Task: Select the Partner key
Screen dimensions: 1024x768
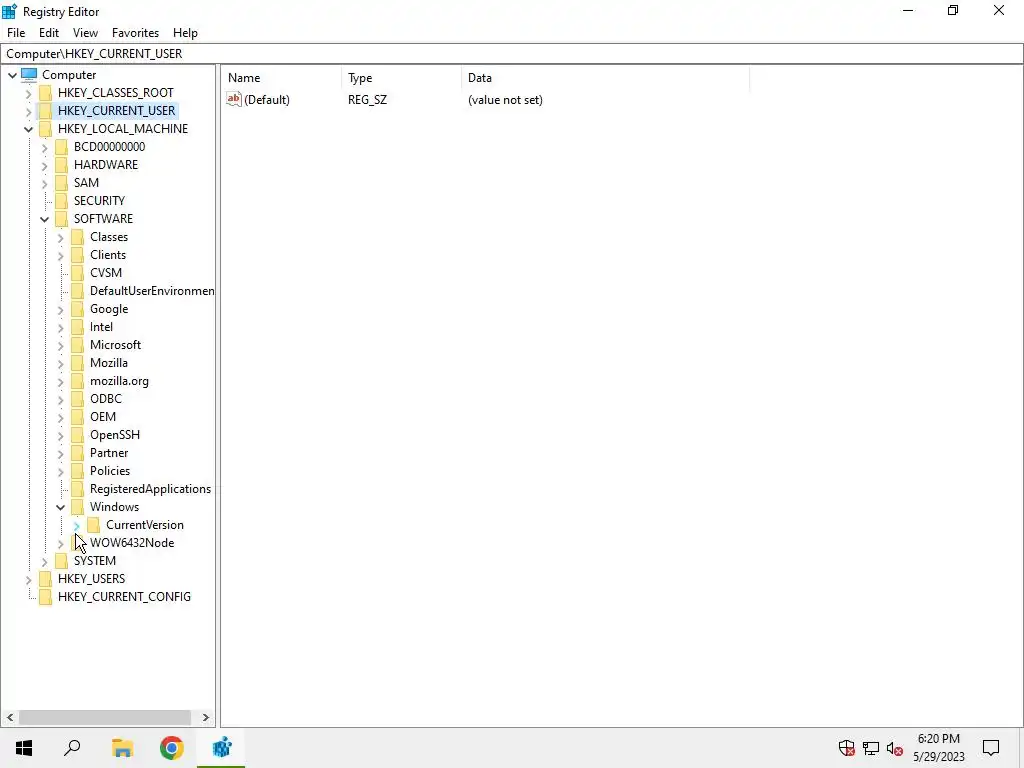Action: pos(109,453)
